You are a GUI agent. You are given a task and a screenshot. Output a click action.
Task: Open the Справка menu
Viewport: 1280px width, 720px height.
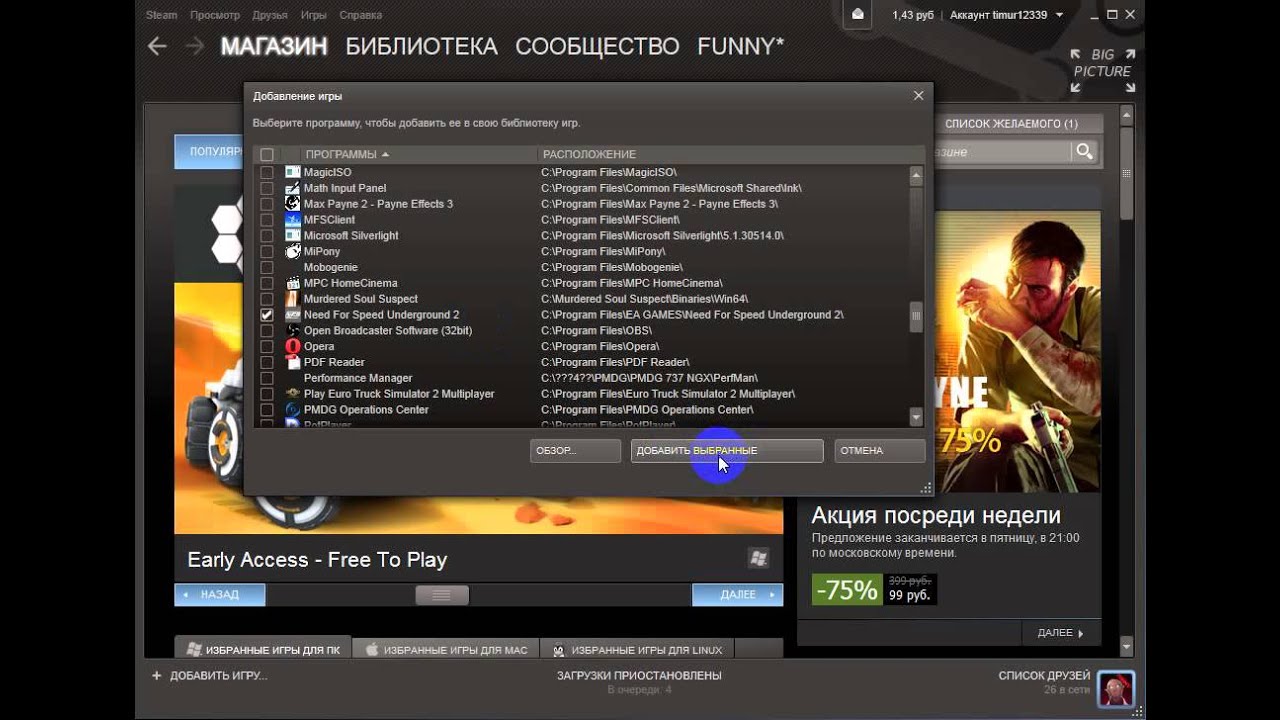[360, 15]
